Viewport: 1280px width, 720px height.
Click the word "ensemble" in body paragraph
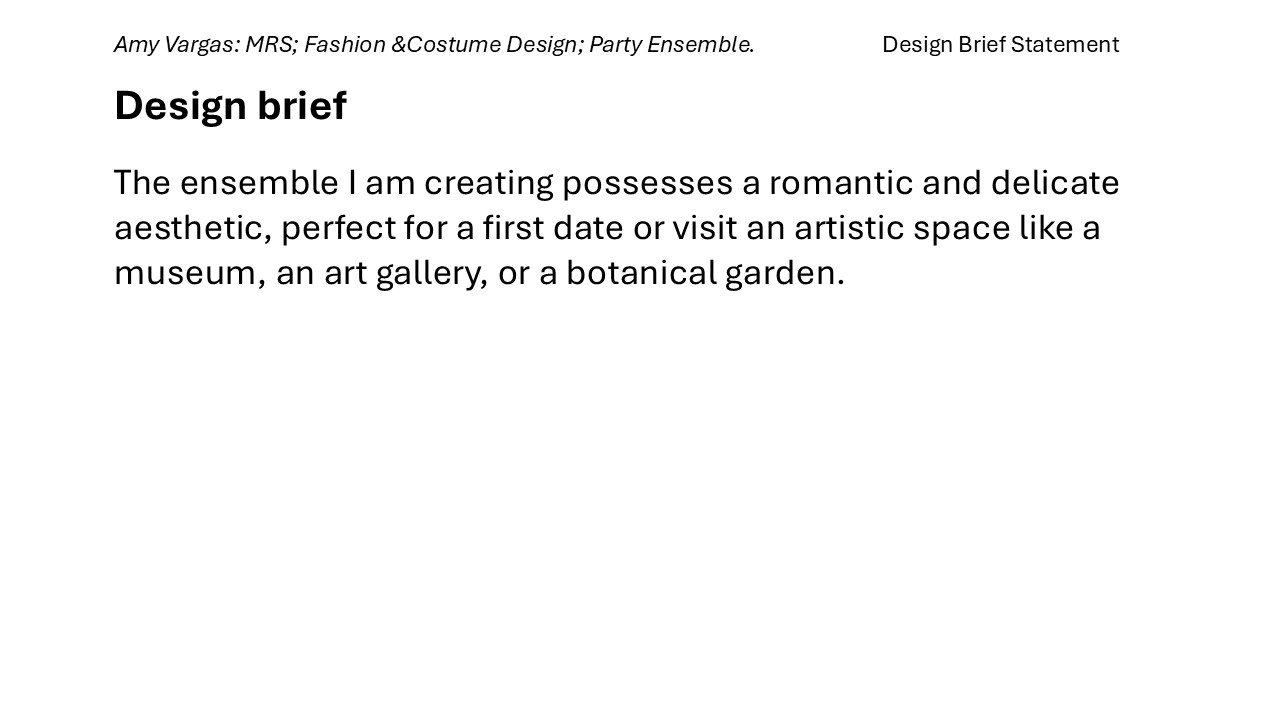(x=259, y=183)
